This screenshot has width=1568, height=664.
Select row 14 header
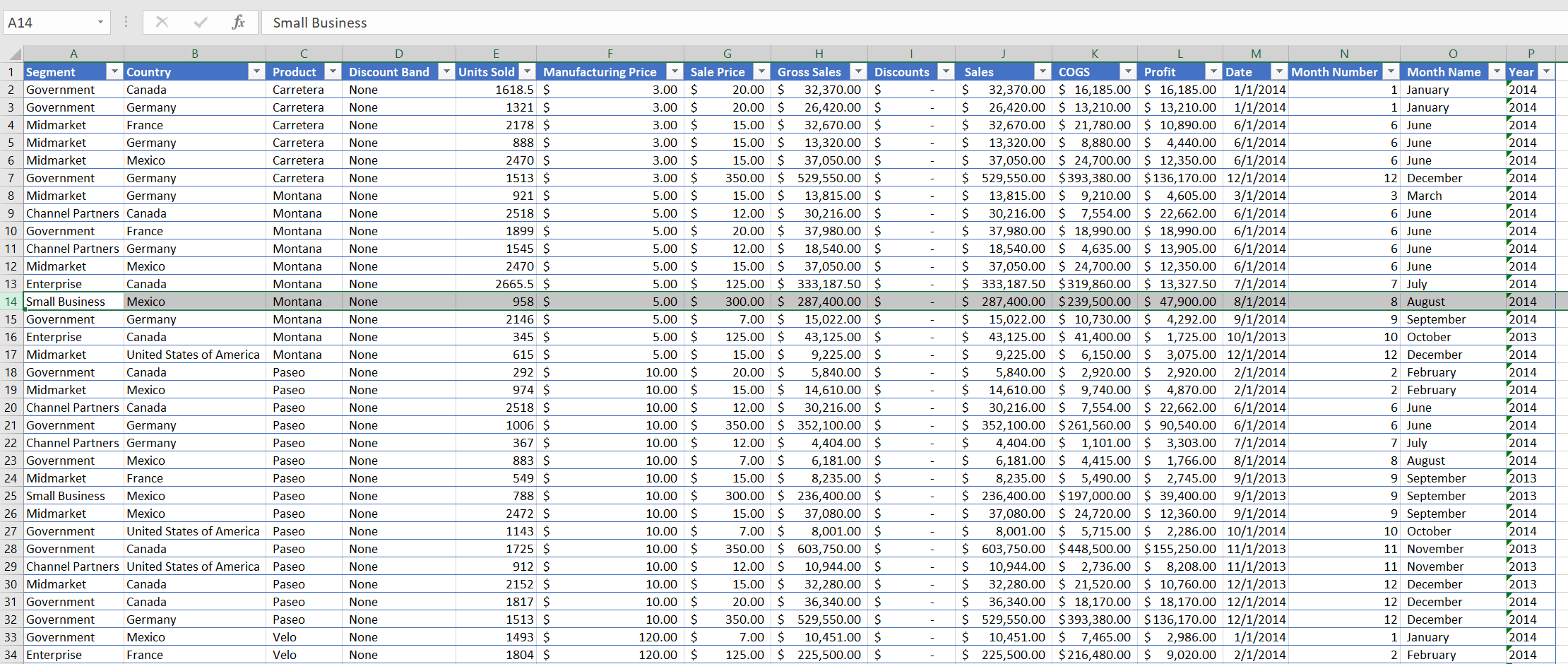pyautogui.click(x=11, y=302)
